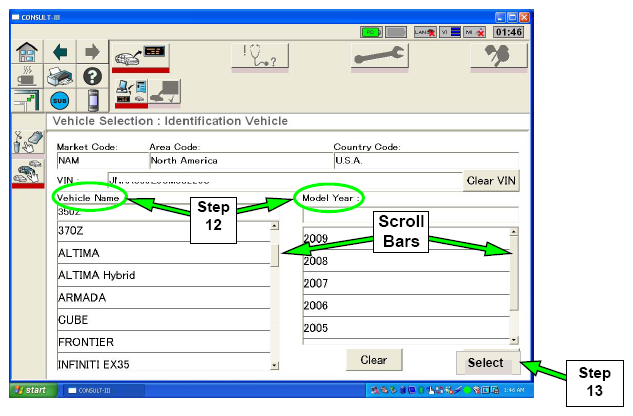The image size is (633, 416).
Task: Click the Clear VIN button
Action: click(x=492, y=181)
